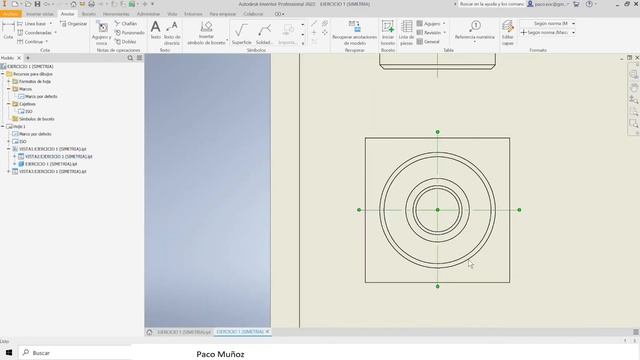640x360 pixels.
Task: Collapse the Cajetines tree node
Action: click(9, 104)
